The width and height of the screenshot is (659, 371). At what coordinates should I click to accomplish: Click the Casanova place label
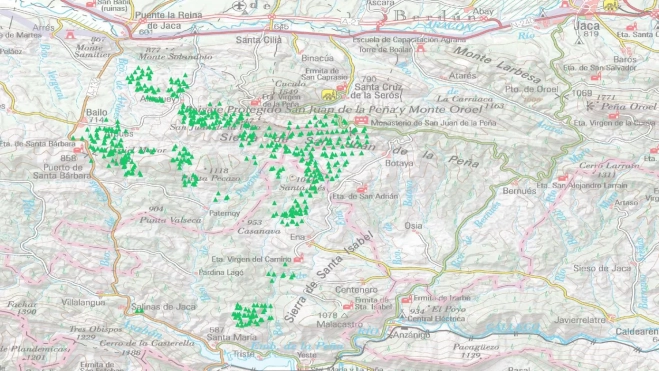point(259,231)
